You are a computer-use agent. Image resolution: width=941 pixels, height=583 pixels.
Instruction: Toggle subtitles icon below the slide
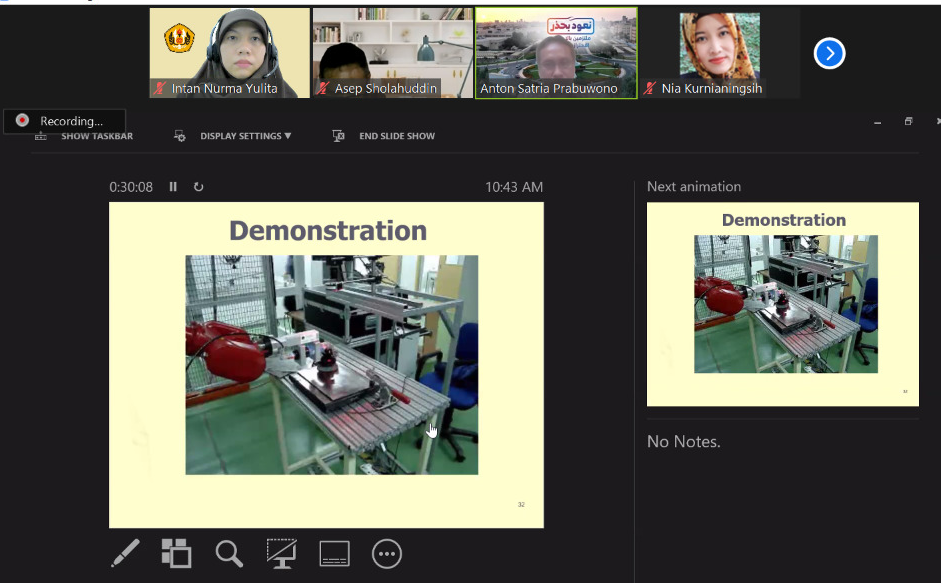(334, 553)
